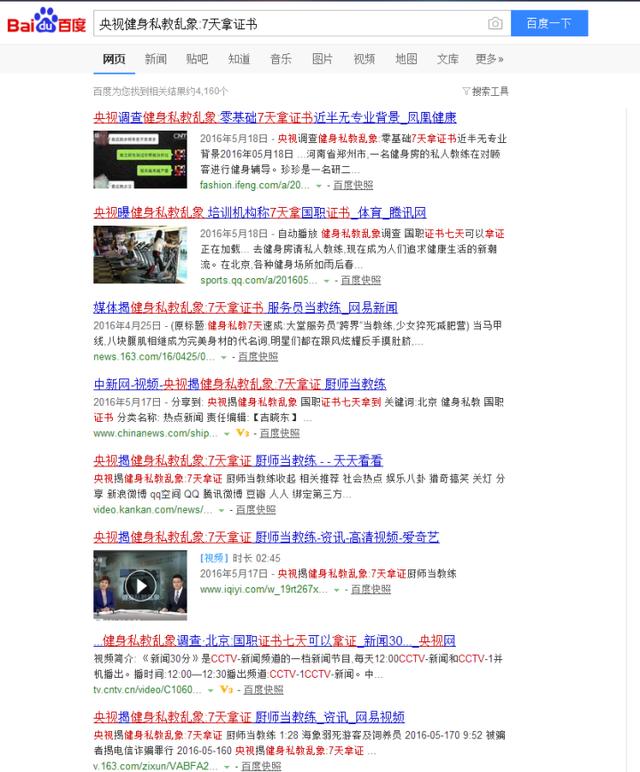640x772 pixels.
Task: Open the 央视网 新闻30分 result title link
Action: 275,641
